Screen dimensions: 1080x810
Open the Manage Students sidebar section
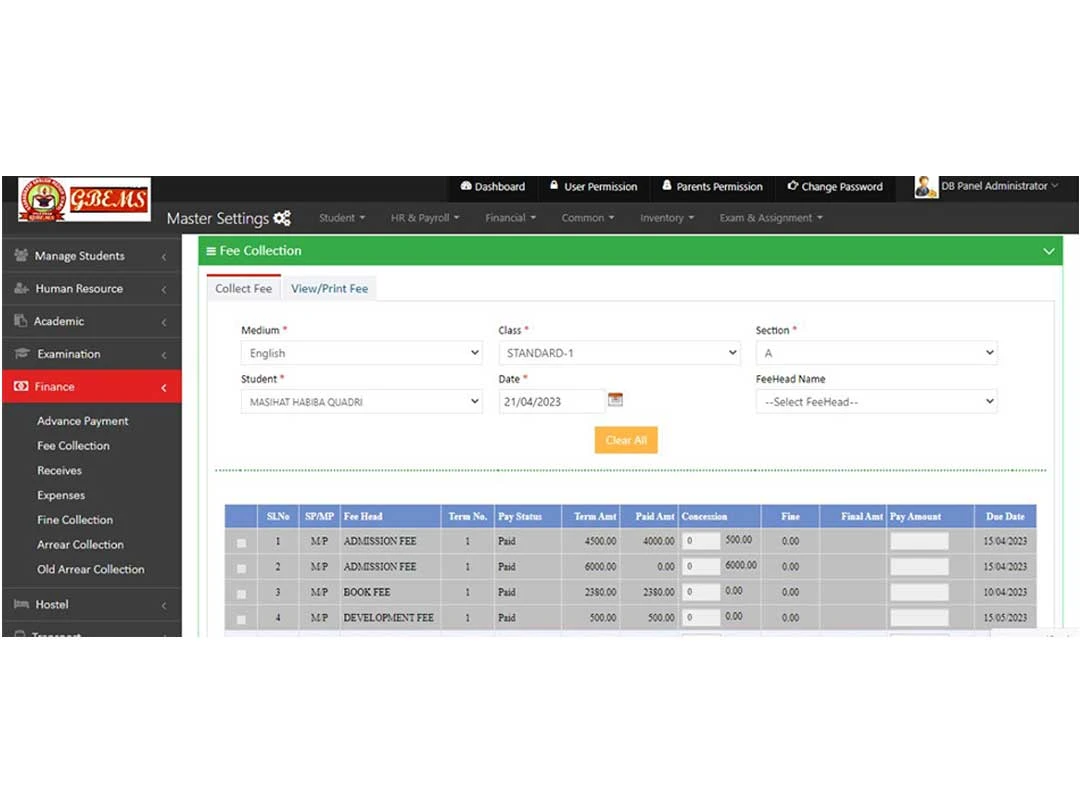click(x=22, y=255)
